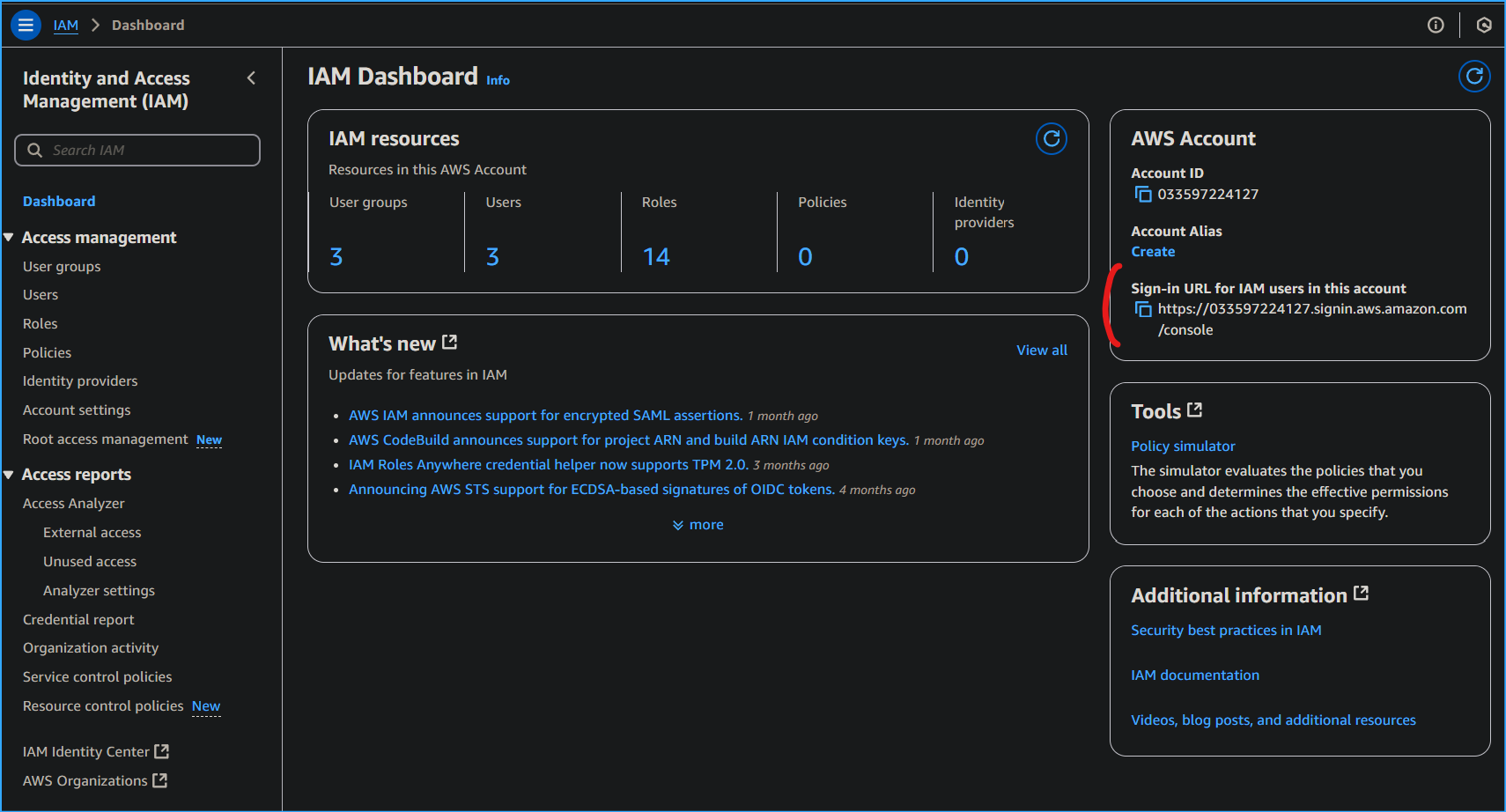Image resolution: width=1506 pixels, height=812 pixels.
Task: Collapse the IAM sidebar panel
Action: click(x=251, y=78)
